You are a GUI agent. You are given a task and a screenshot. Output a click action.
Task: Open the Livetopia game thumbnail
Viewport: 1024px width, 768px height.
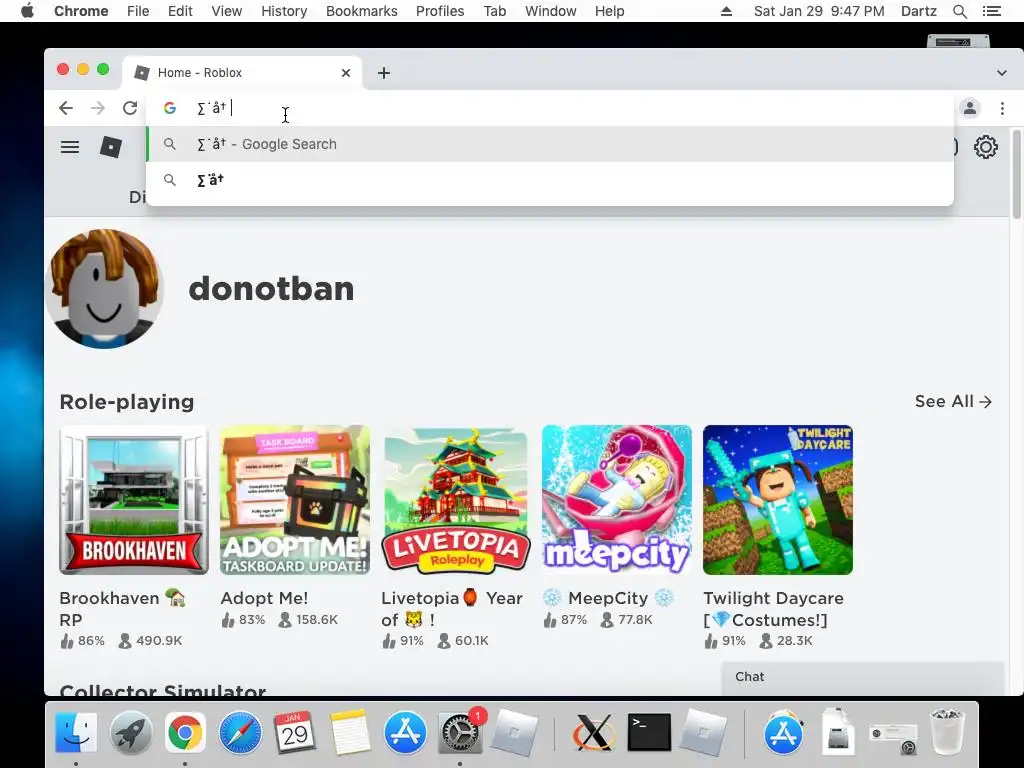[x=456, y=500]
